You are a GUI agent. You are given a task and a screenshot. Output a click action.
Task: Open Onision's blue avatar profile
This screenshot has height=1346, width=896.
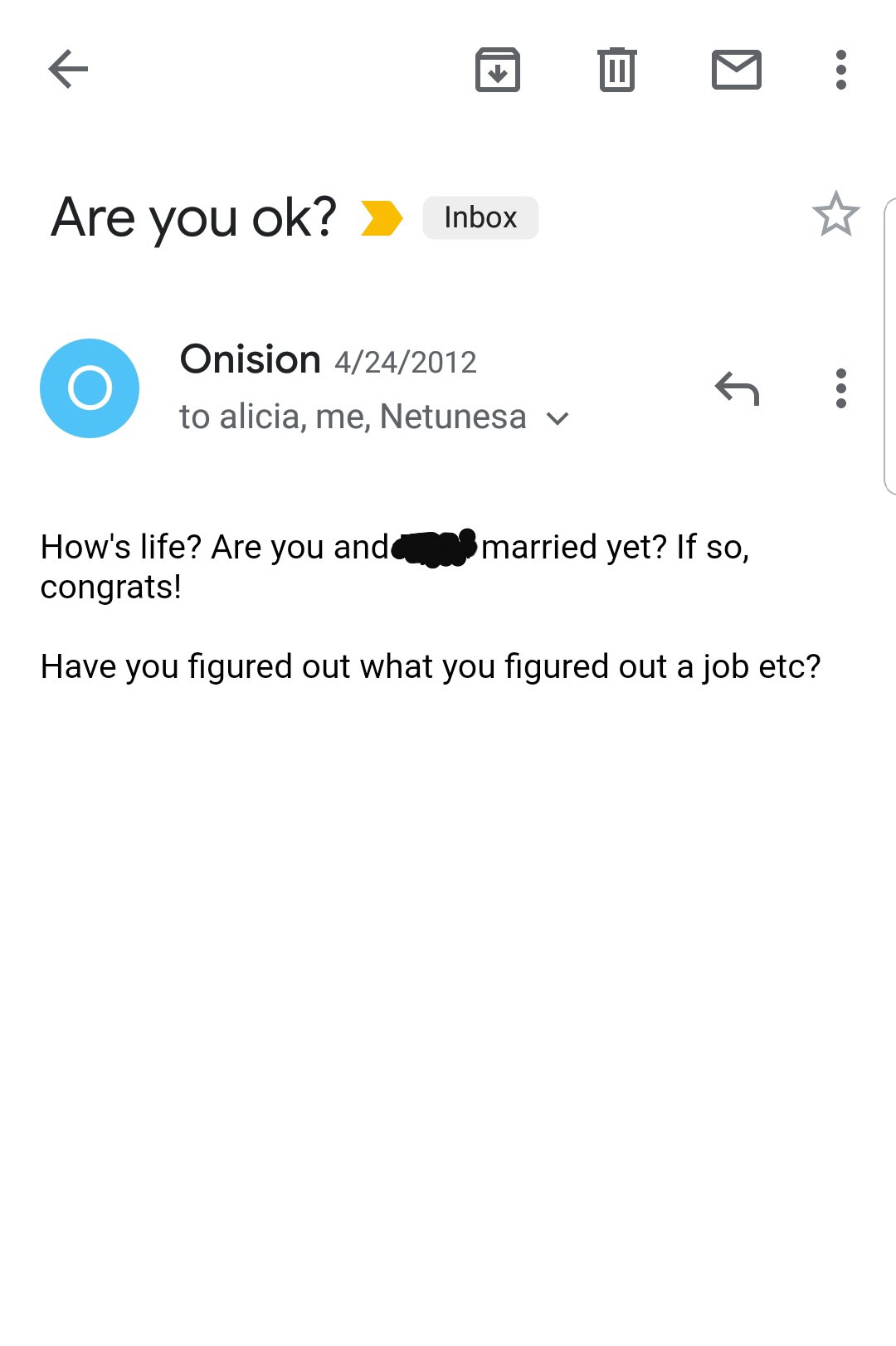coord(90,388)
